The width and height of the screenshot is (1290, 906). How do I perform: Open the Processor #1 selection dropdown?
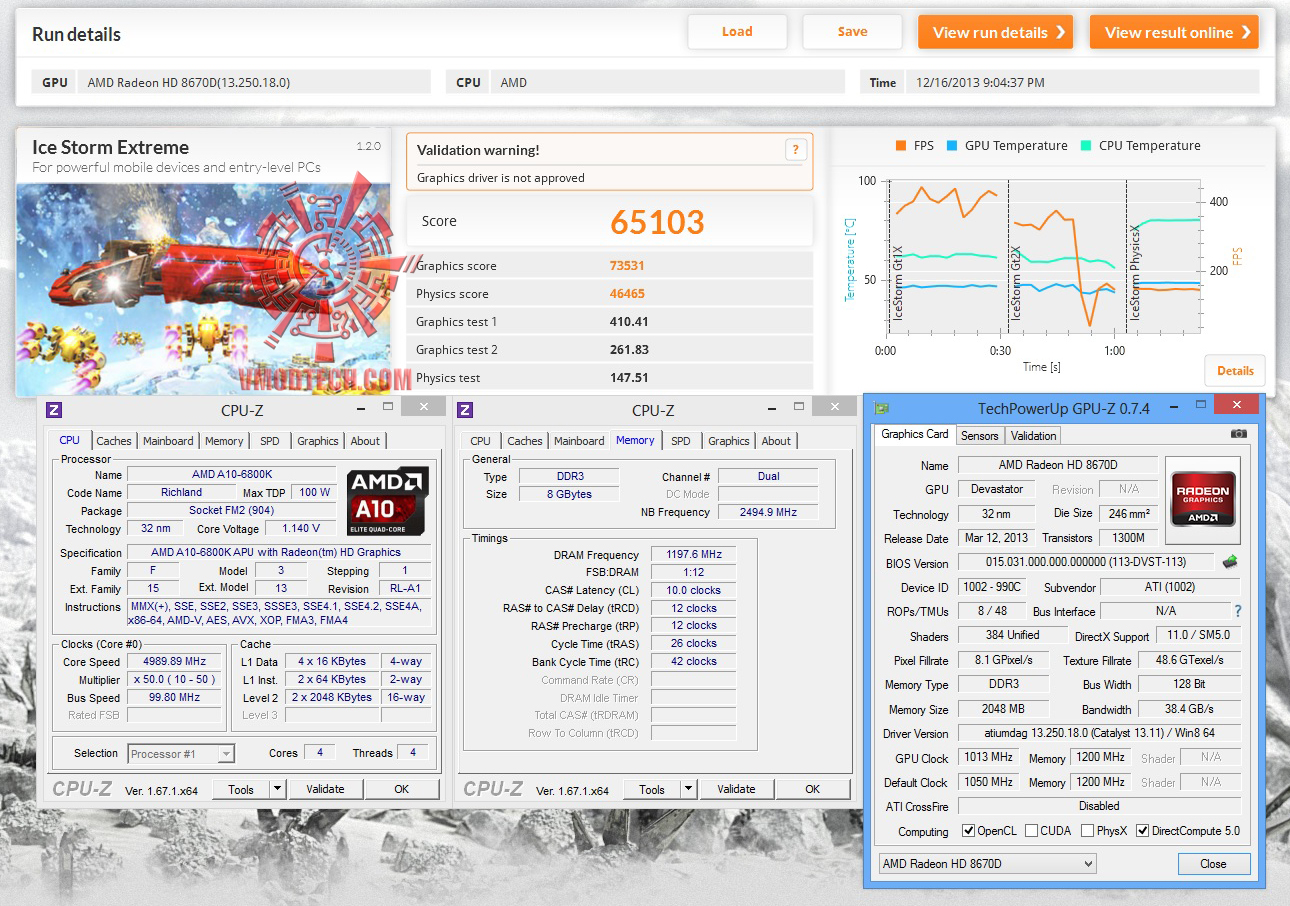coord(181,754)
